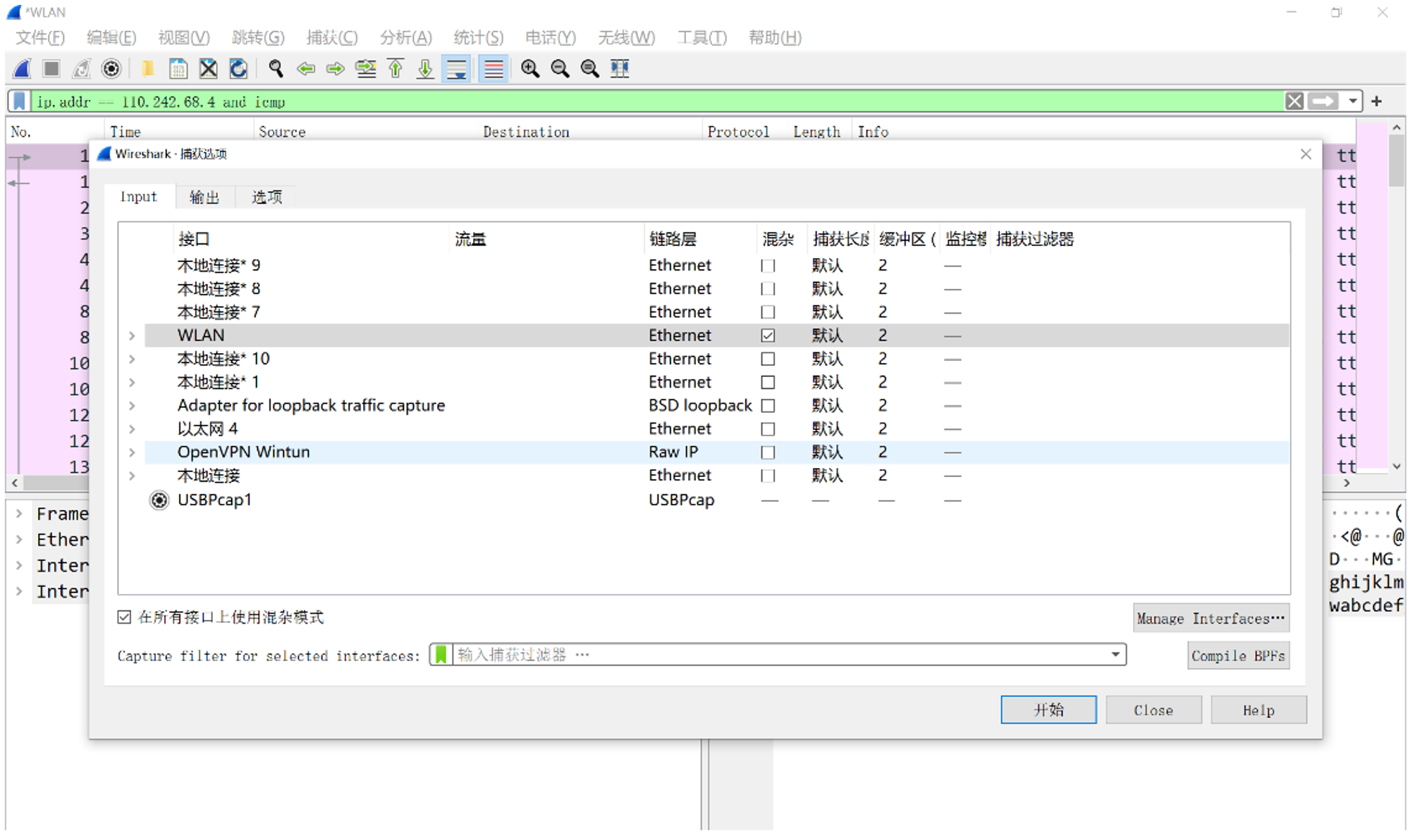Click Compile BPFs button

1239,655
